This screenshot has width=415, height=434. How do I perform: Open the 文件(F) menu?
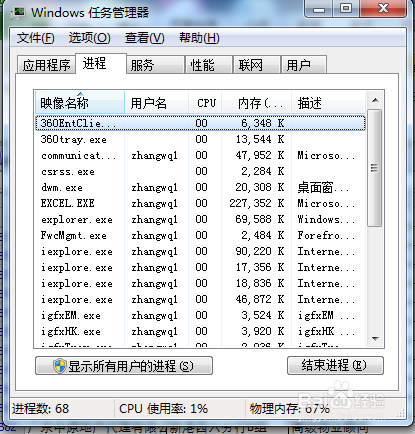(36, 38)
